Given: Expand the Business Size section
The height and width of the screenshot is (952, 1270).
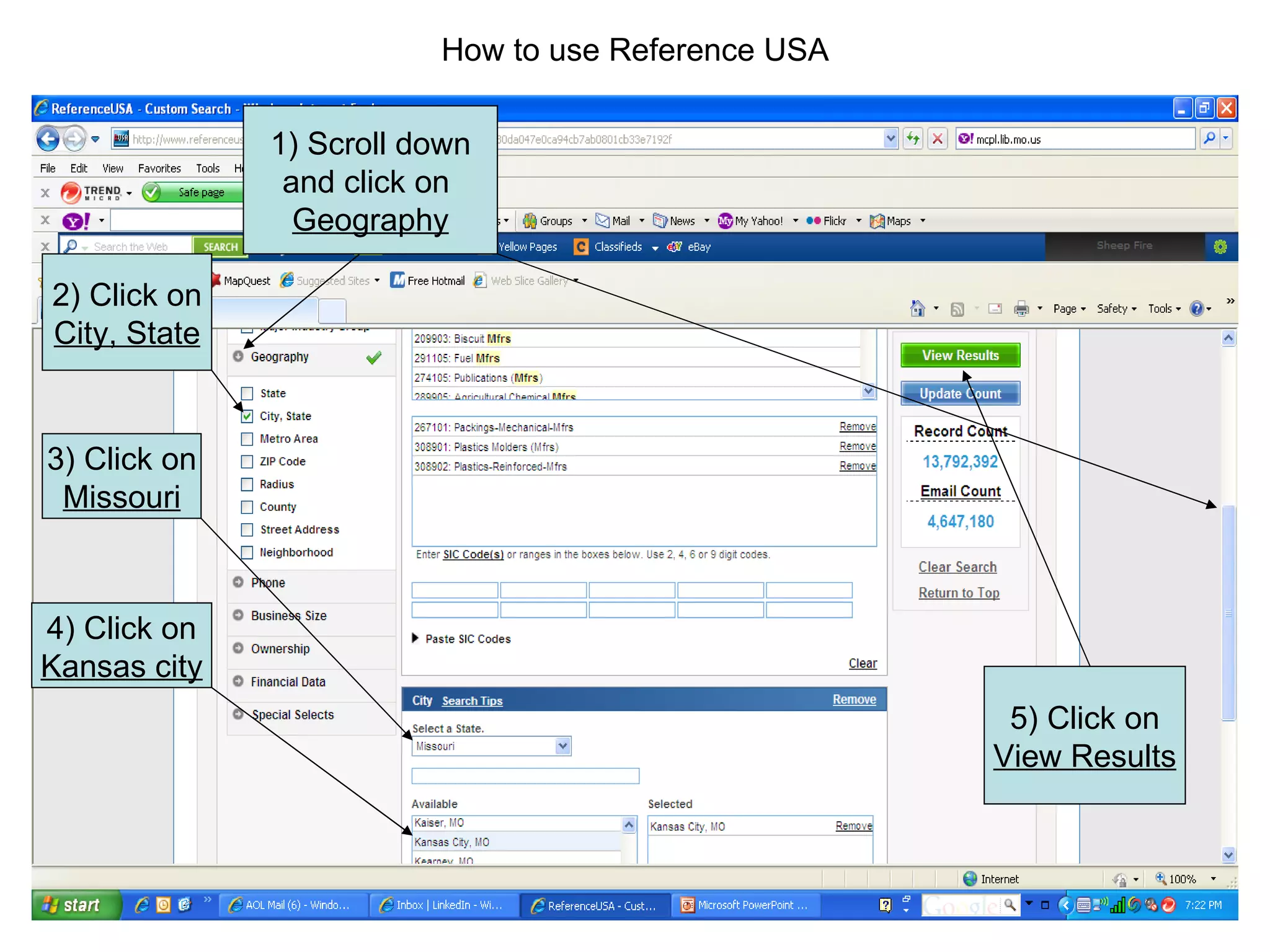Looking at the screenshot, I should click(x=288, y=615).
